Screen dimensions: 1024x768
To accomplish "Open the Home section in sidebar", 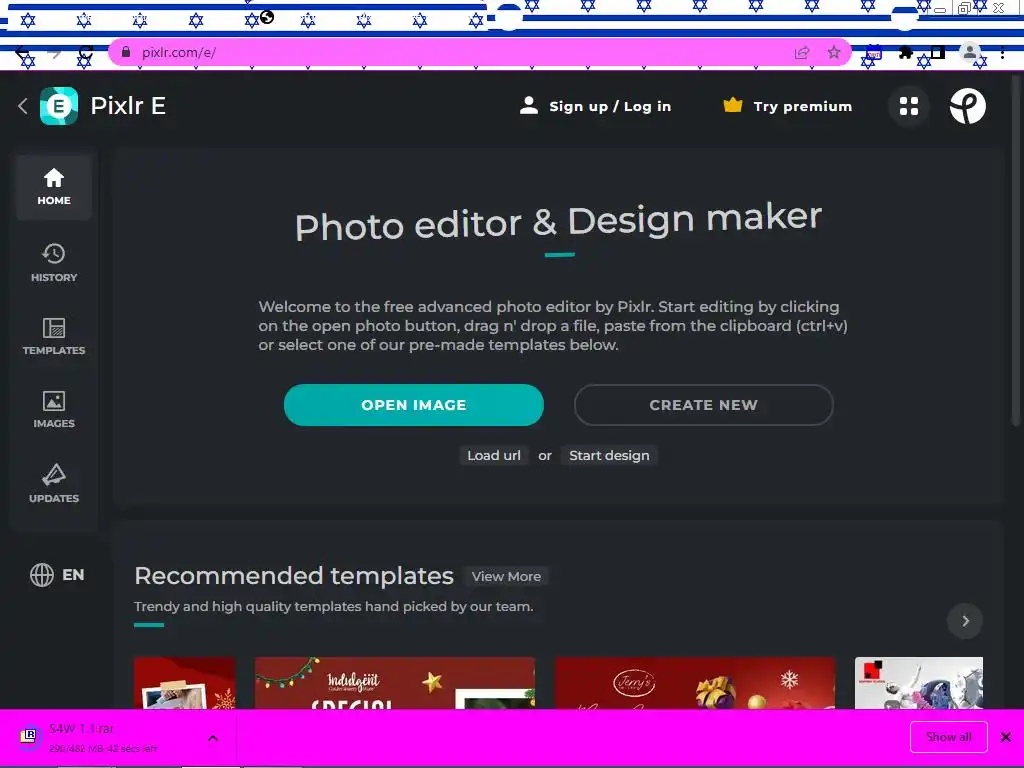I will pos(54,187).
